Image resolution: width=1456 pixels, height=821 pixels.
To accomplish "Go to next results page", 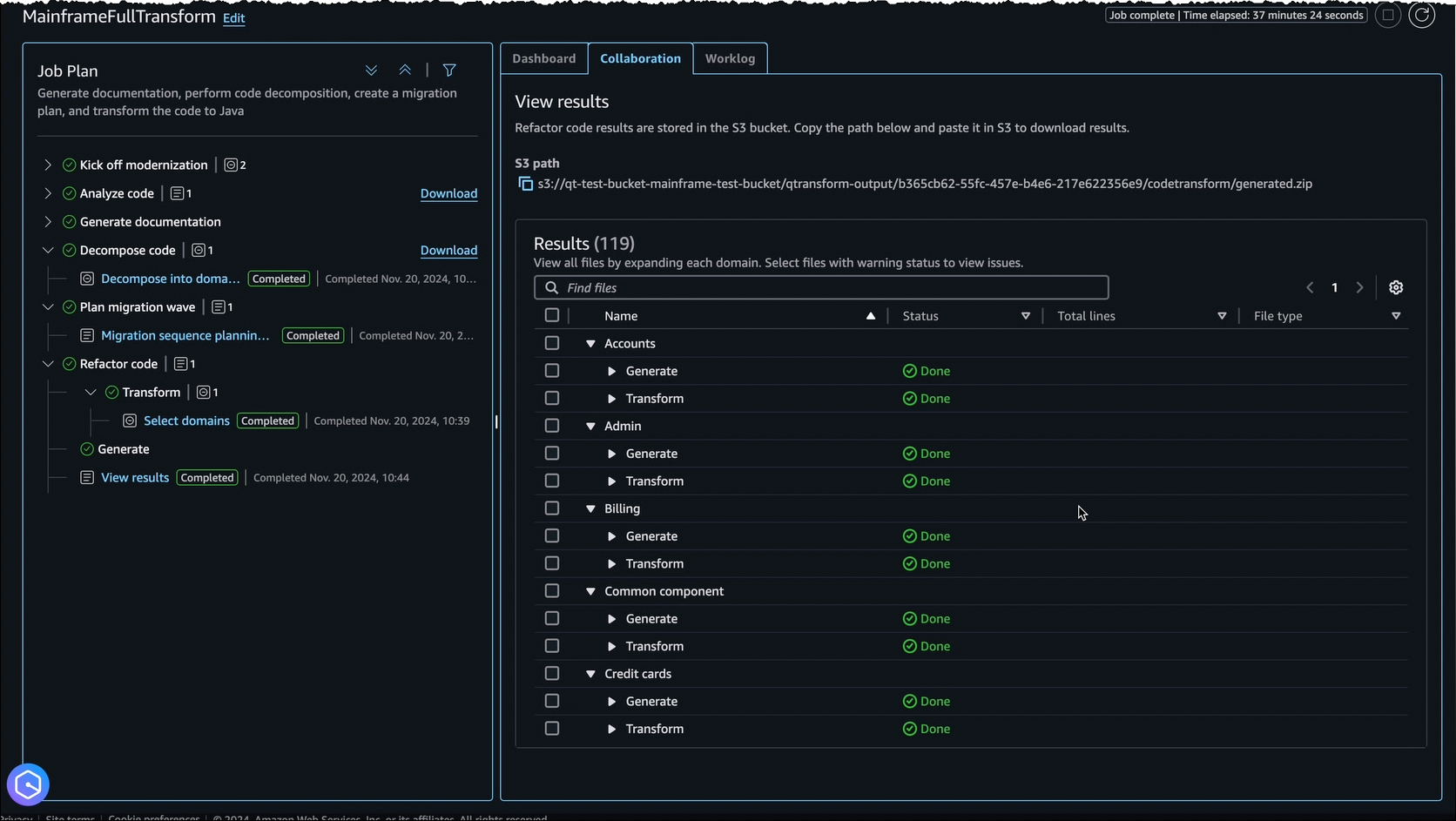I will click(1359, 287).
